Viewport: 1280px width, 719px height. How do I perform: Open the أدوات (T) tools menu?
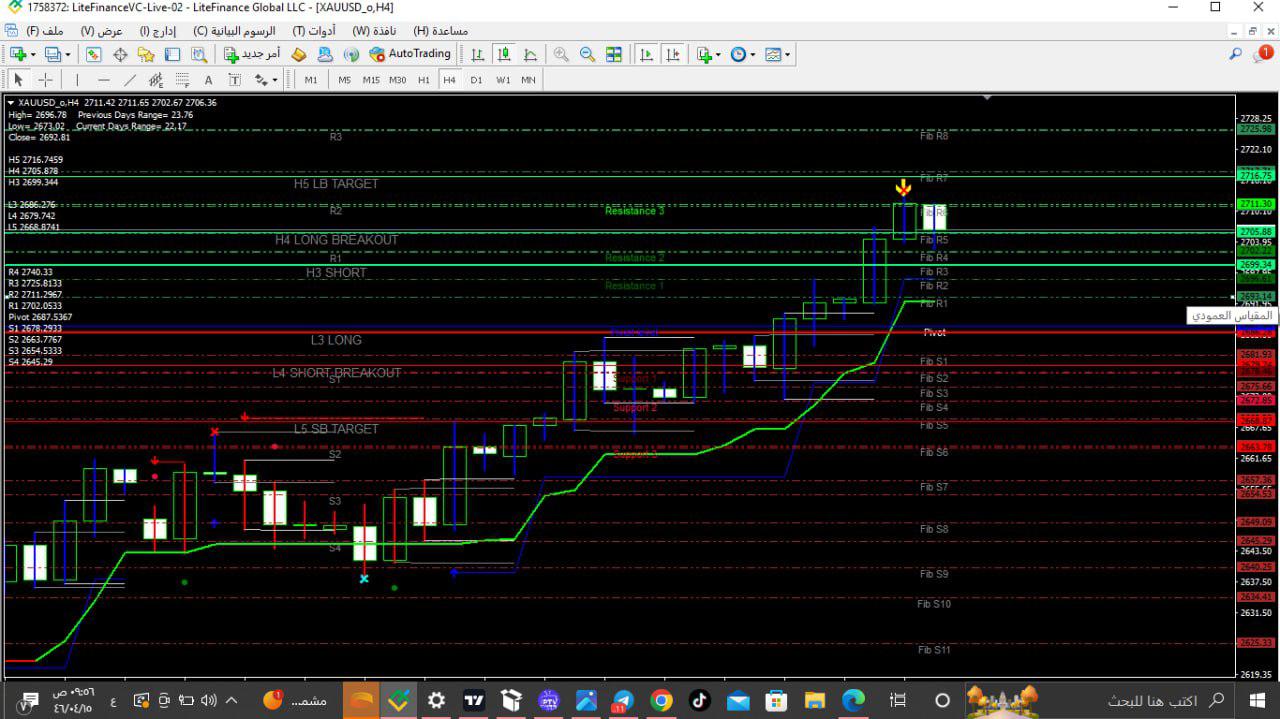(x=313, y=31)
